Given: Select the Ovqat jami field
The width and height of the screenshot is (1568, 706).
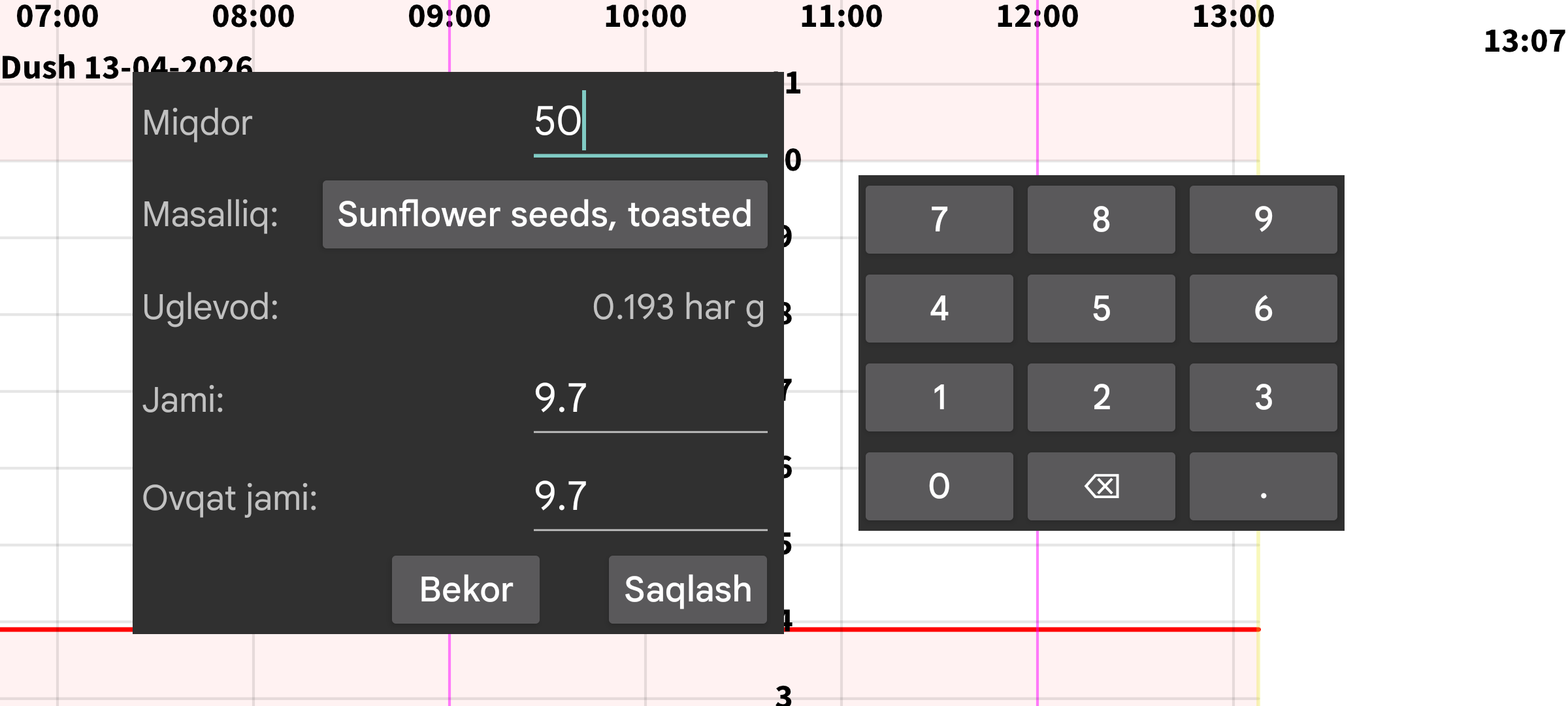Looking at the screenshot, I should (649, 497).
